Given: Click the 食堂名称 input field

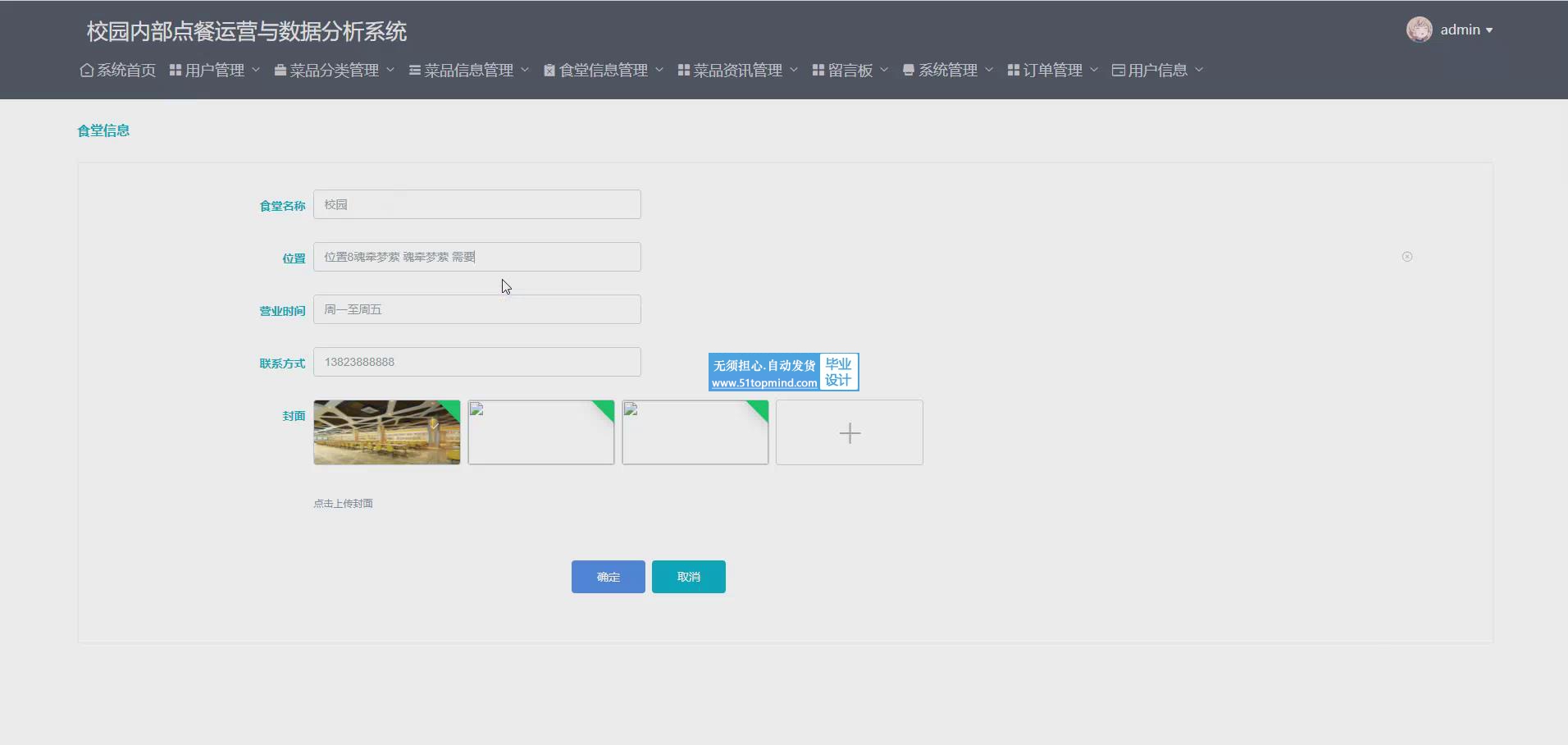Looking at the screenshot, I should [476, 204].
